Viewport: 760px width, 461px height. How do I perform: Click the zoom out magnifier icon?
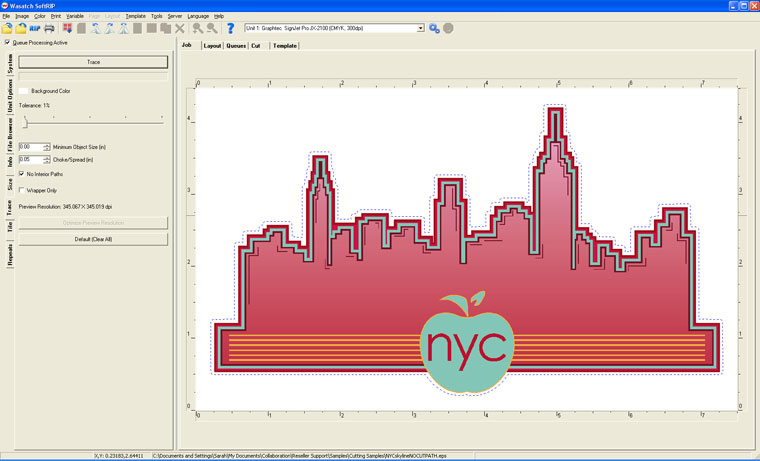pyautogui.click(x=212, y=29)
